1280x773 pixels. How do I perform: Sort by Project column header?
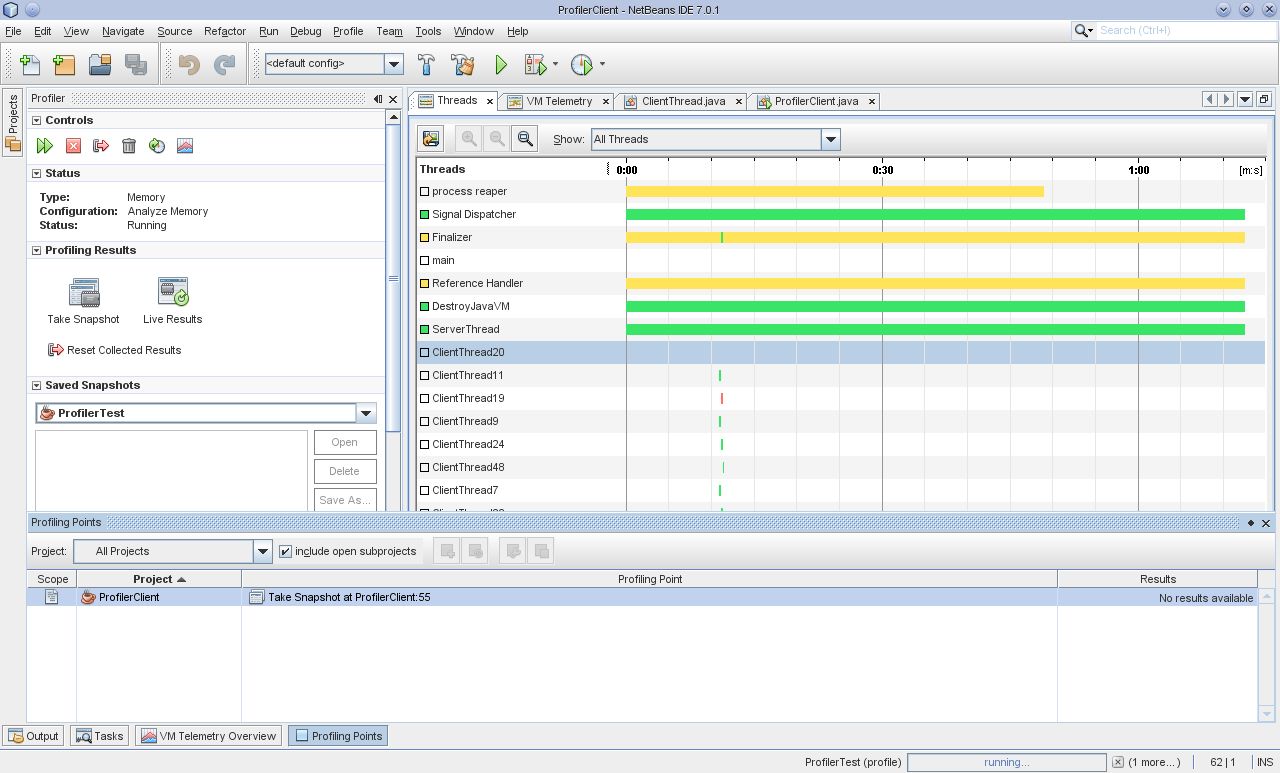159,579
